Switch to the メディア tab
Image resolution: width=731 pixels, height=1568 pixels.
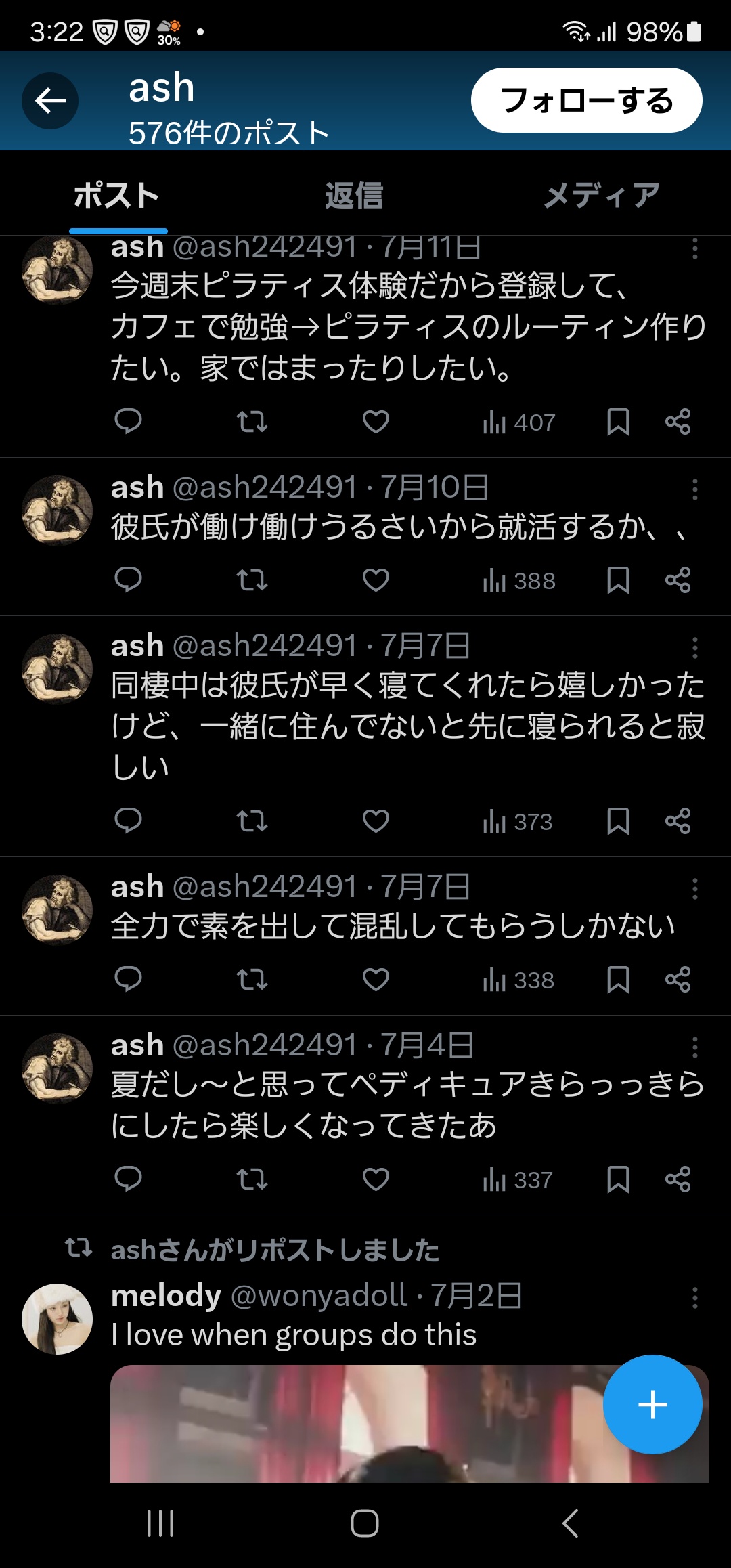pos(601,196)
